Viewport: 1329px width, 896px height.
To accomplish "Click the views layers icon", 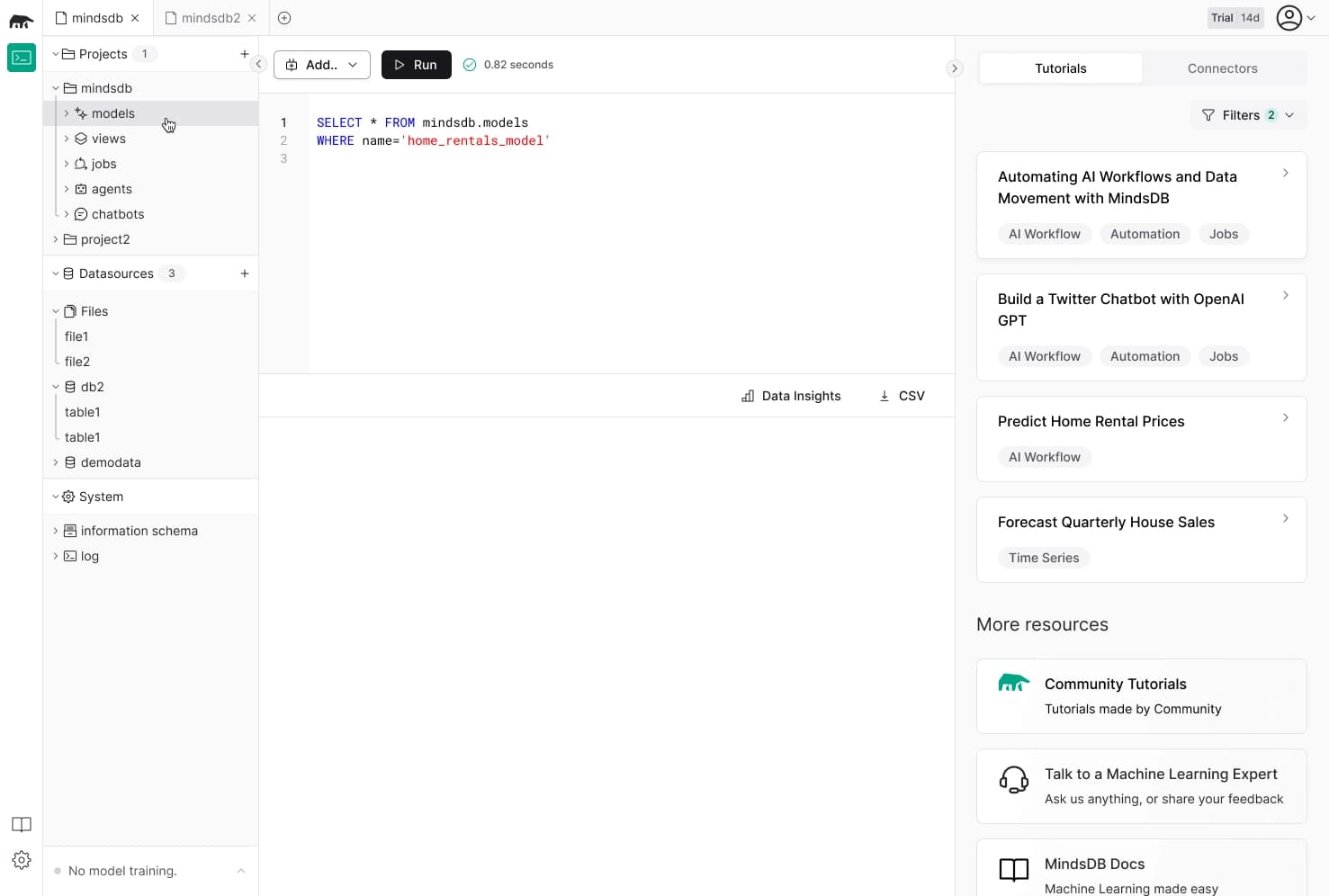I will 81,139.
